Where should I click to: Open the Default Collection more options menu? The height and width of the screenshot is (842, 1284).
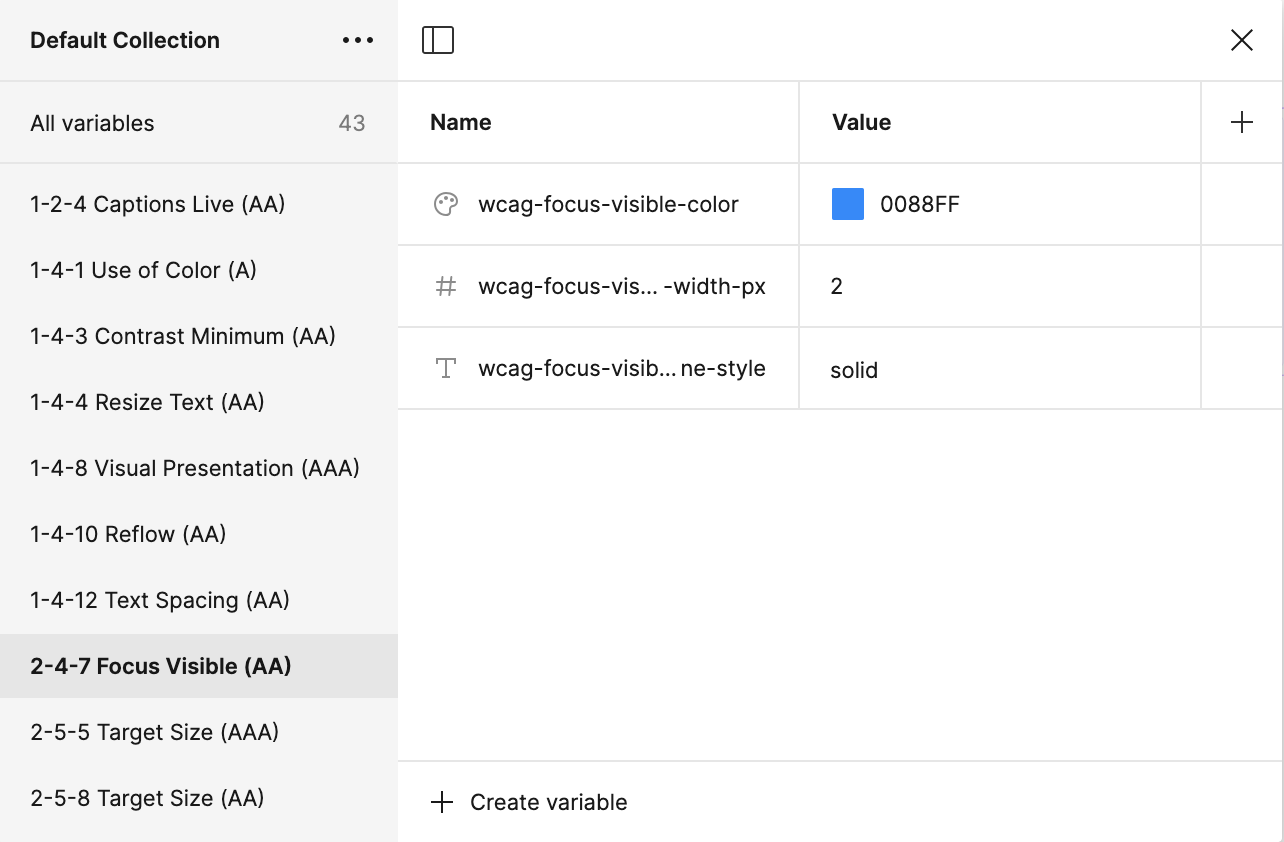click(x=357, y=41)
